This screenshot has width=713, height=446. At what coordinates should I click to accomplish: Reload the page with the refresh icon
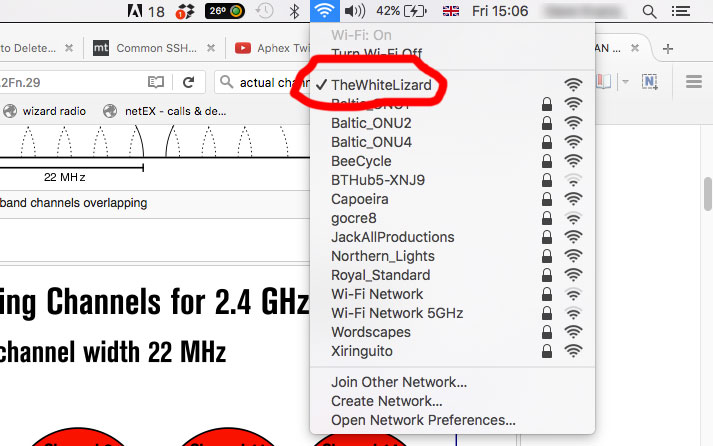click(x=189, y=82)
